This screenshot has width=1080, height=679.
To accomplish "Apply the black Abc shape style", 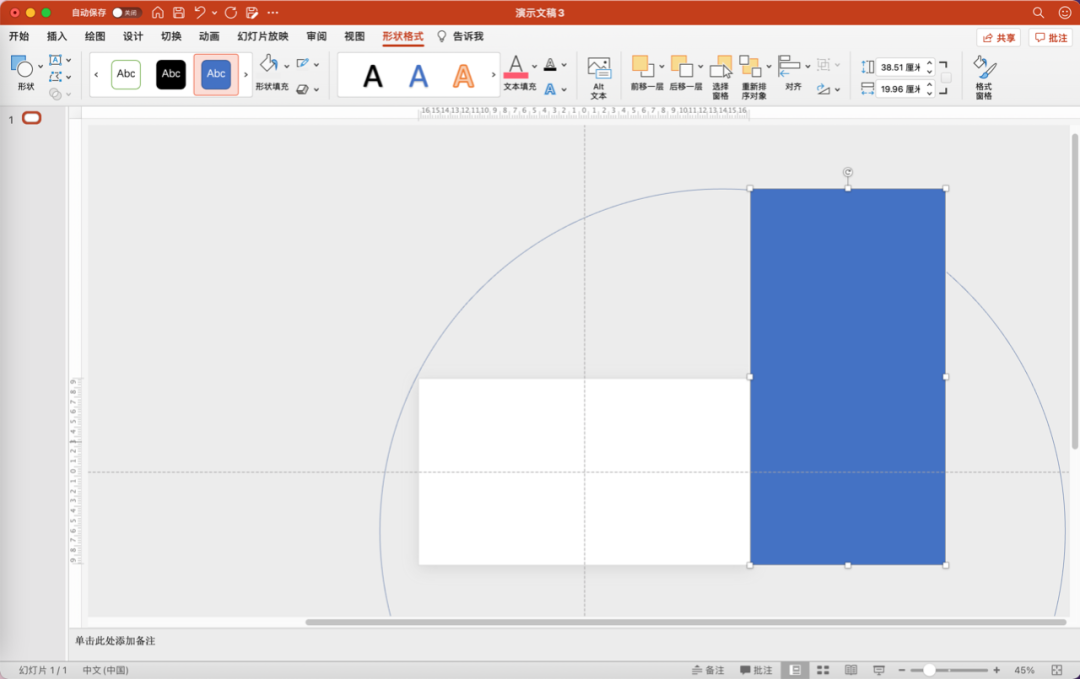I will click(x=171, y=74).
